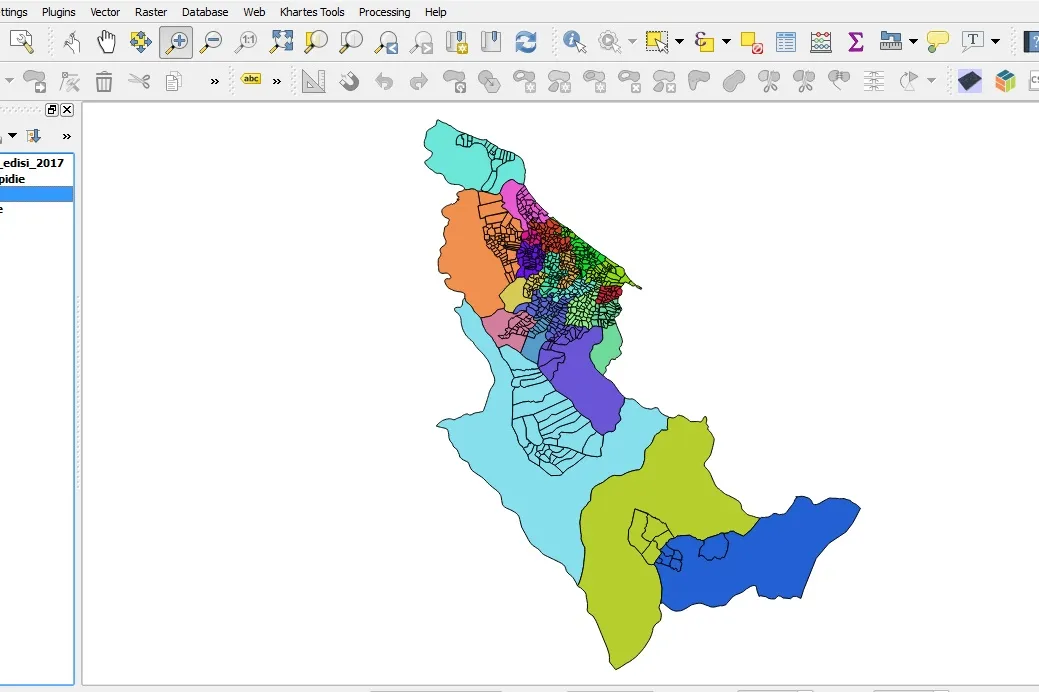The image size is (1039, 692).
Task: Click Show Bookmarks icon
Action: tap(491, 42)
